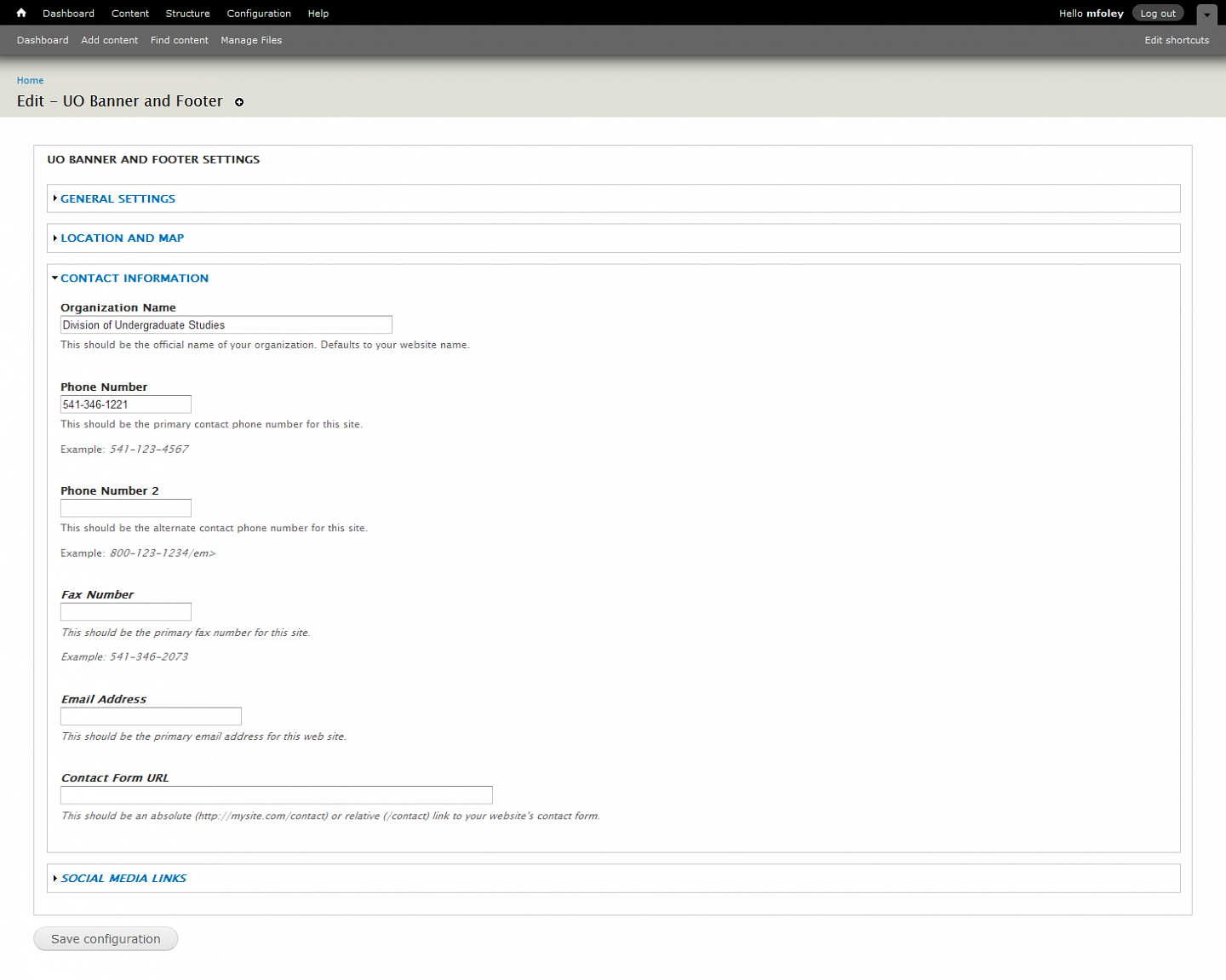This screenshot has height=980, width=1226.
Task: Open the mfoley user account link
Action: point(1105,14)
